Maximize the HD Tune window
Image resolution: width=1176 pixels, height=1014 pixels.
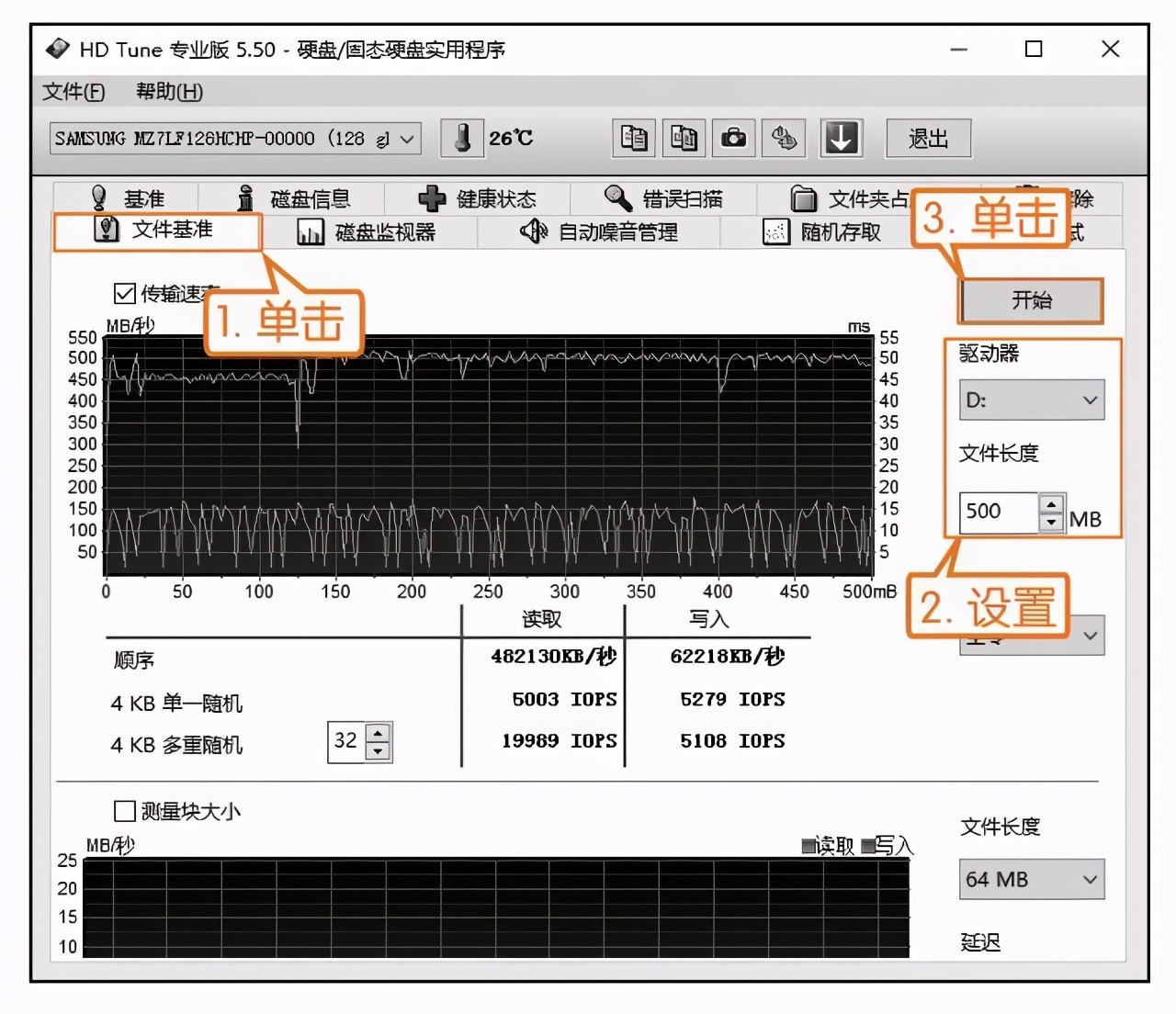point(1034,49)
